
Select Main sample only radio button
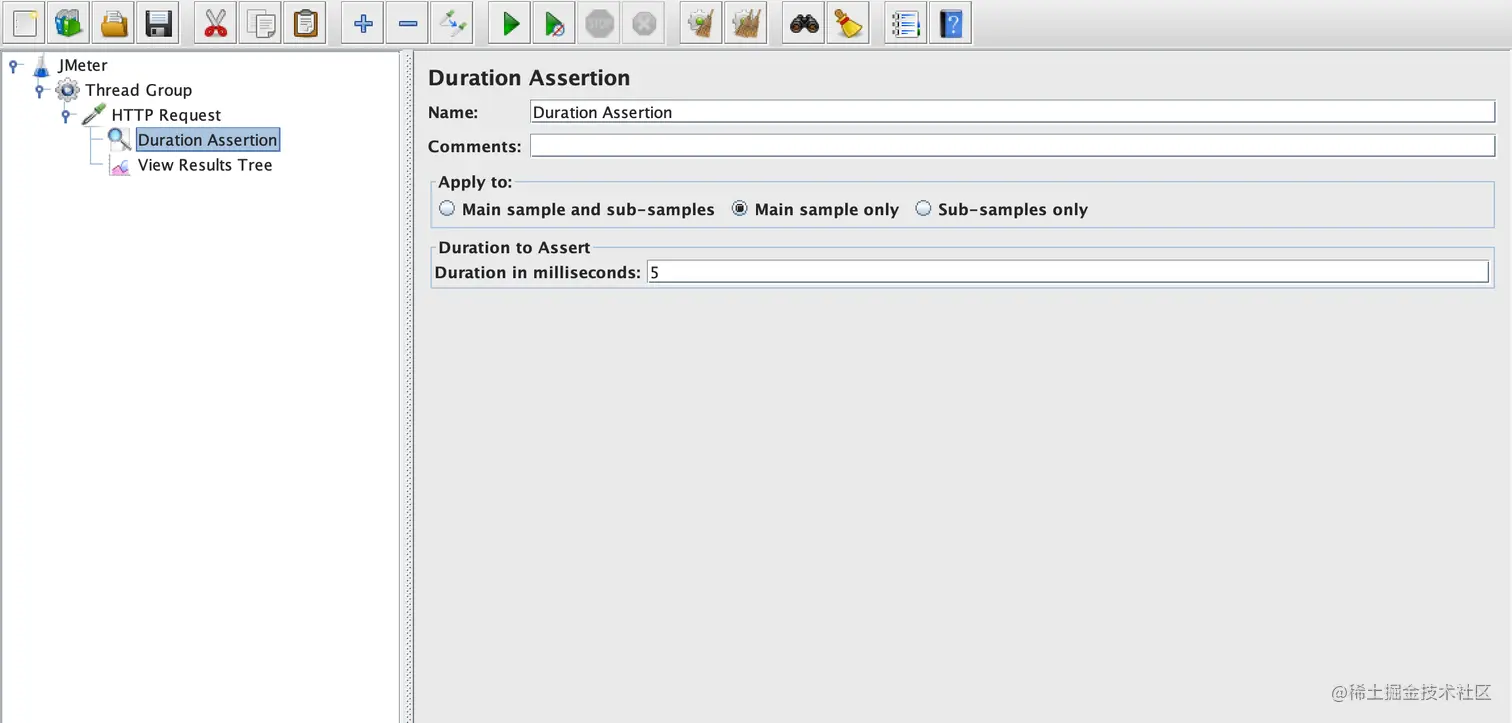[x=740, y=209]
